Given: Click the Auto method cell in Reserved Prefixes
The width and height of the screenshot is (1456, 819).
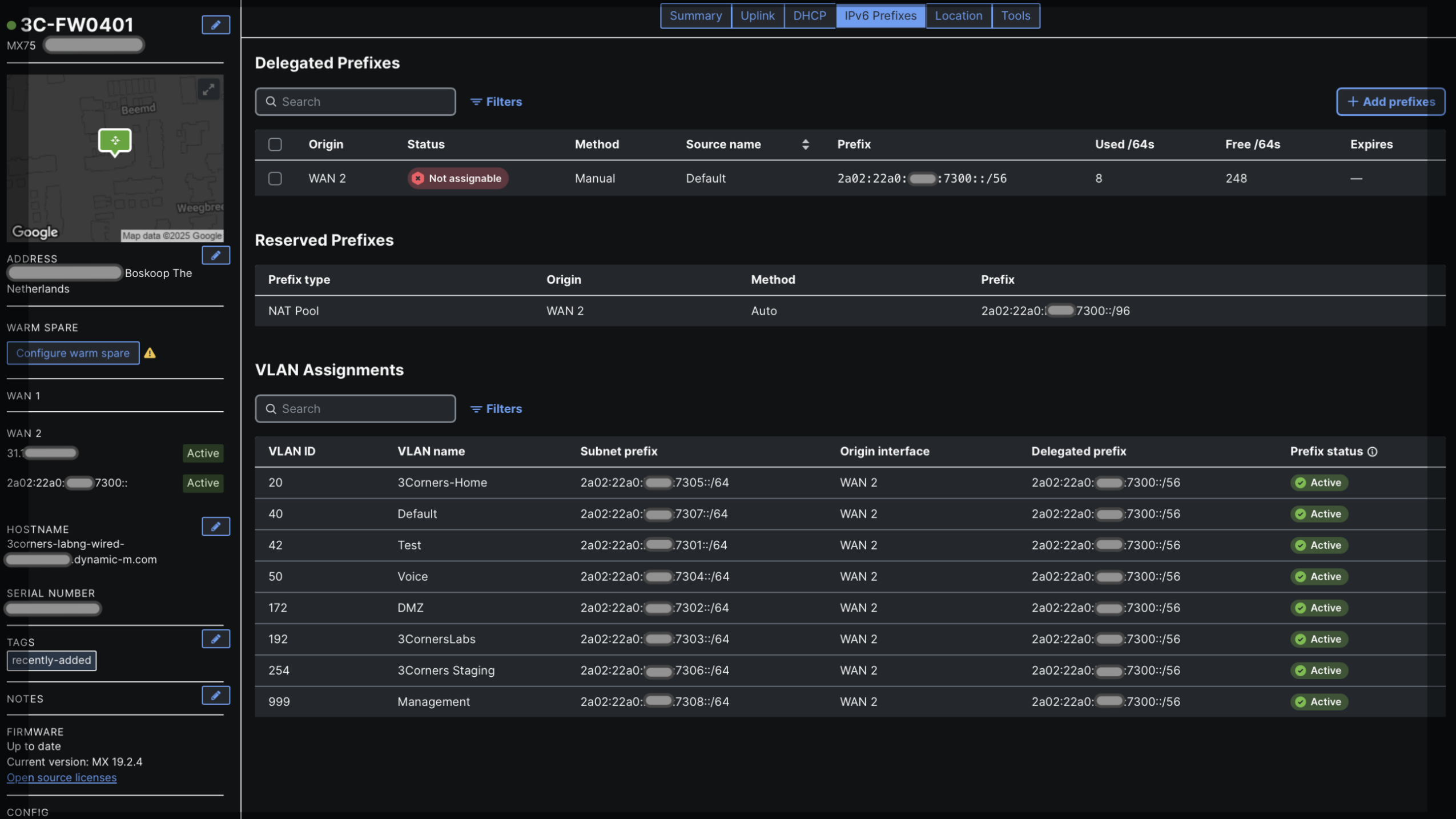Looking at the screenshot, I should (763, 311).
